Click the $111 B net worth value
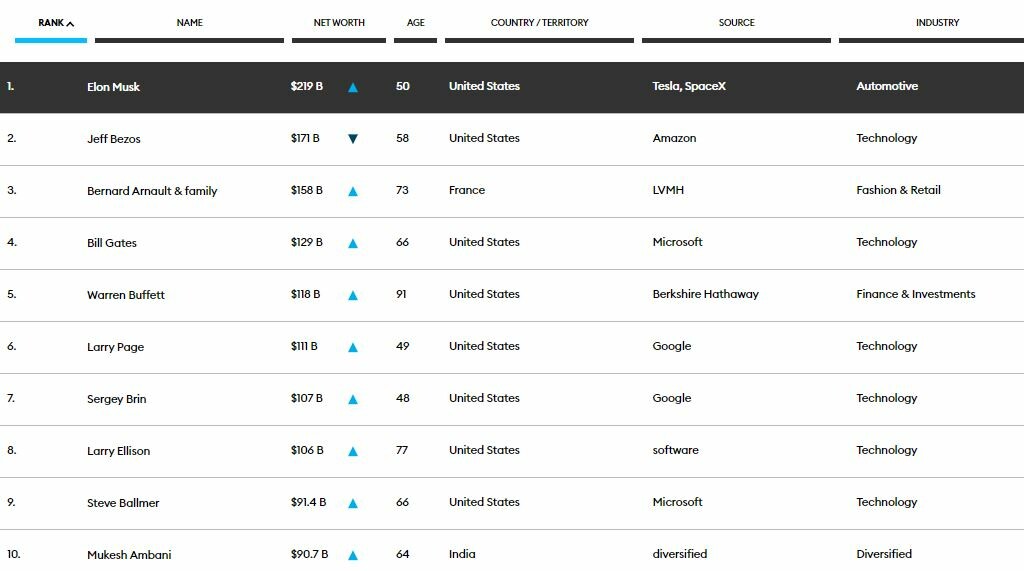The image size is (1024, 571). (x=304, y=346)
